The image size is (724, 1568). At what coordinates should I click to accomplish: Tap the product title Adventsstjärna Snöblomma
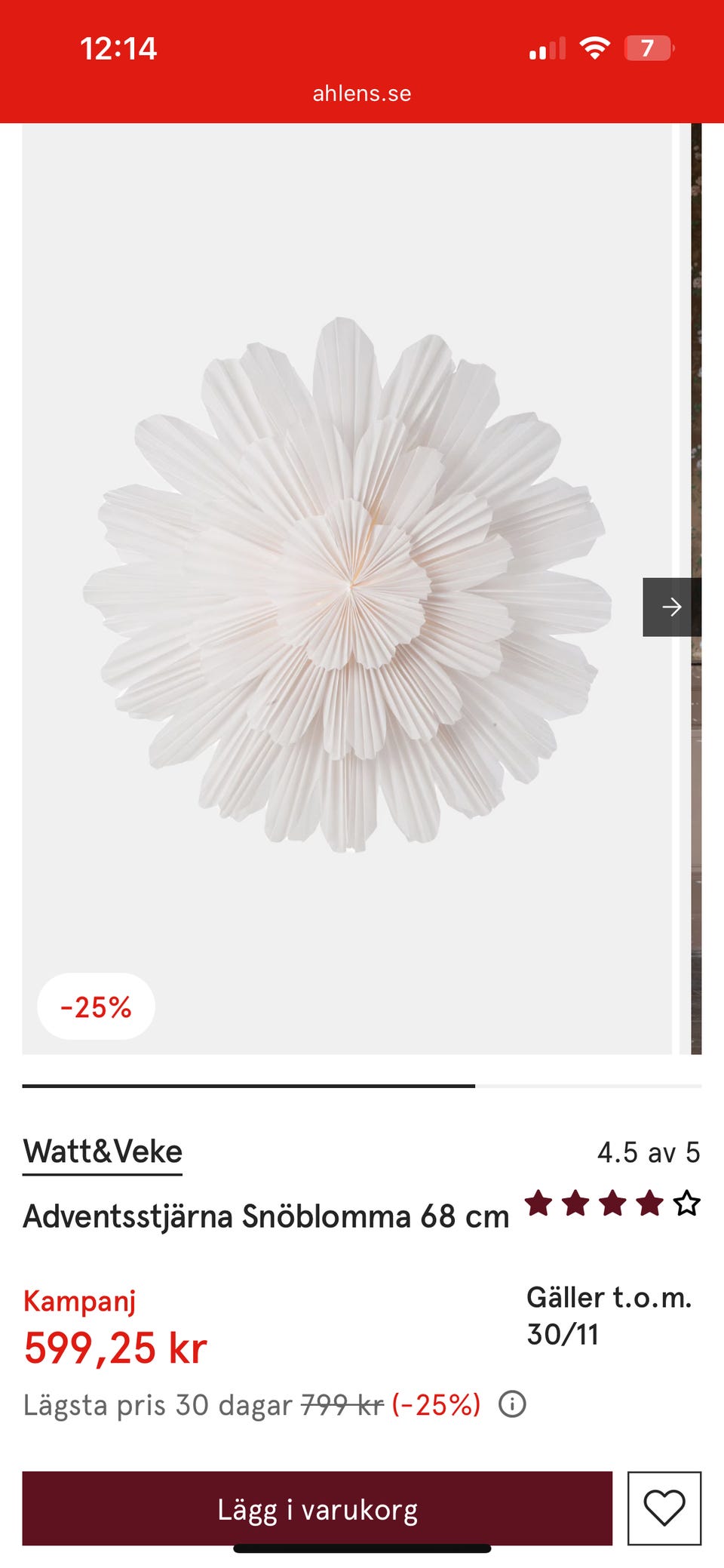click(x=266, y=1216)
